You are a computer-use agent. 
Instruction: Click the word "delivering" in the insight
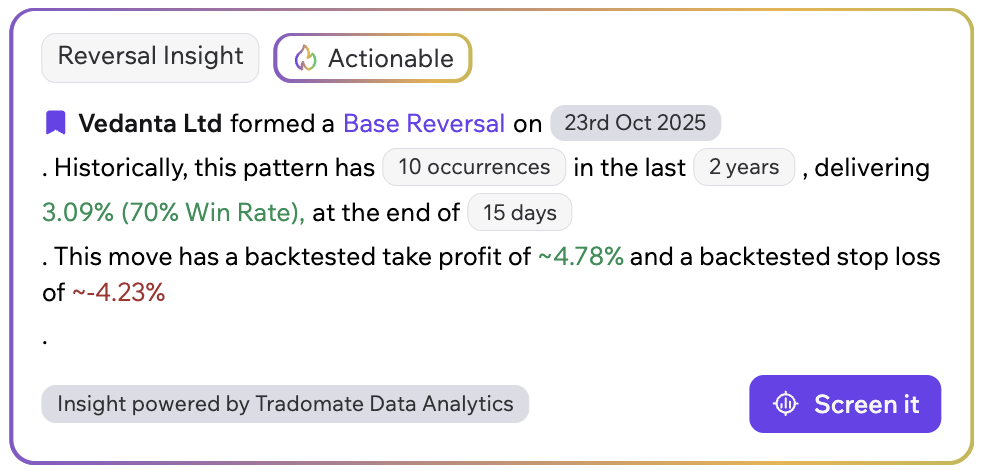coord(872,168)
